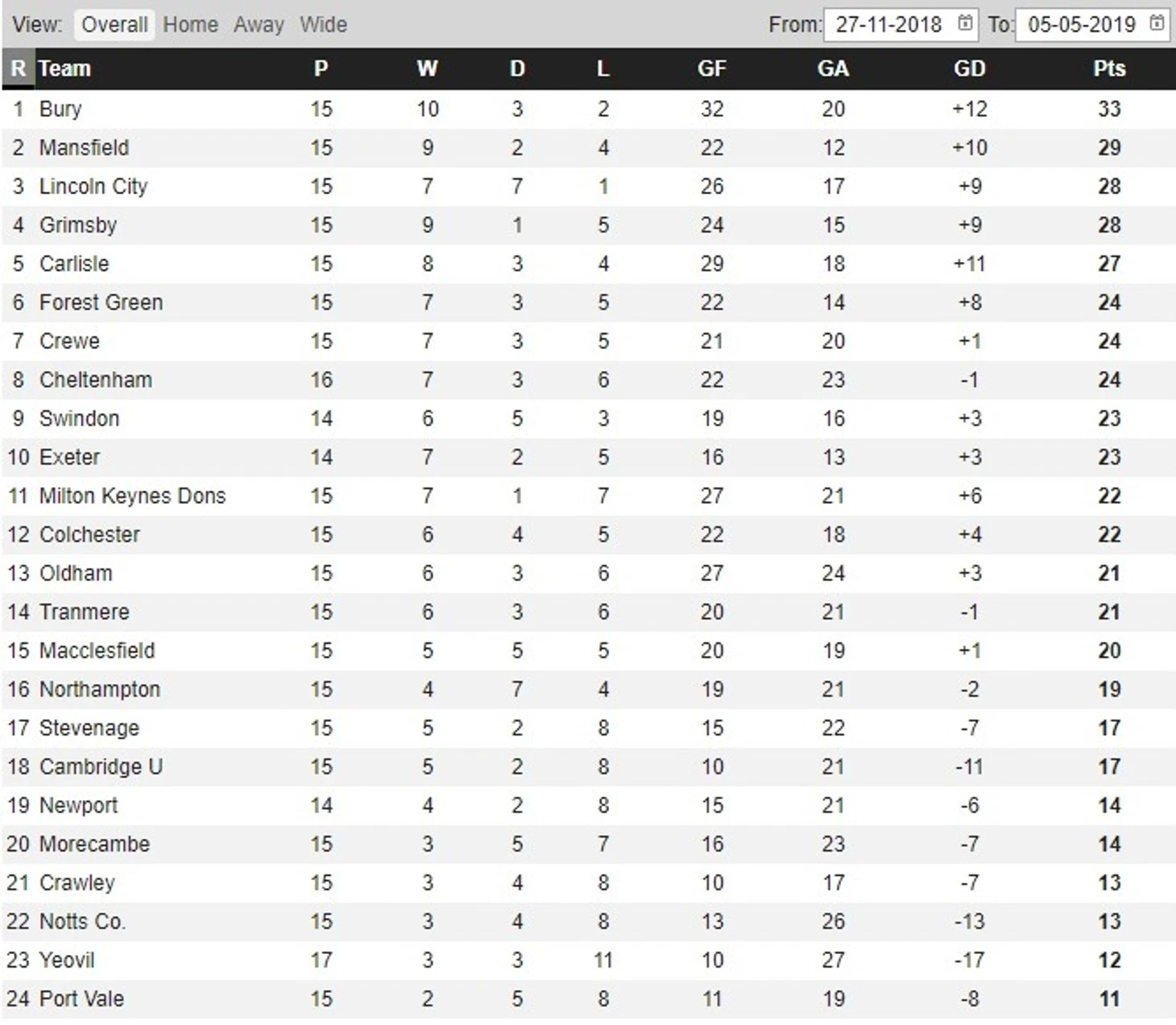Screen dimensions: 1176x1025
Task: Sort by GA column header
Action: pos(833,68)
